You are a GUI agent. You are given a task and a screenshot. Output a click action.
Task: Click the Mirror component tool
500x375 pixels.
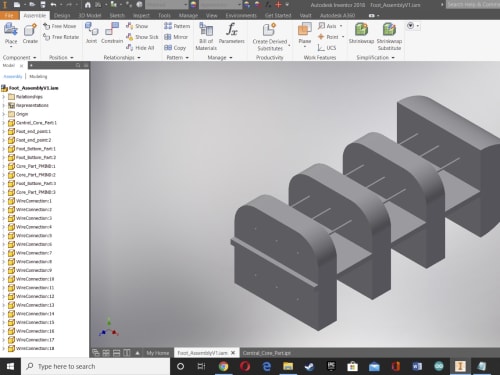tap(176, 37)
